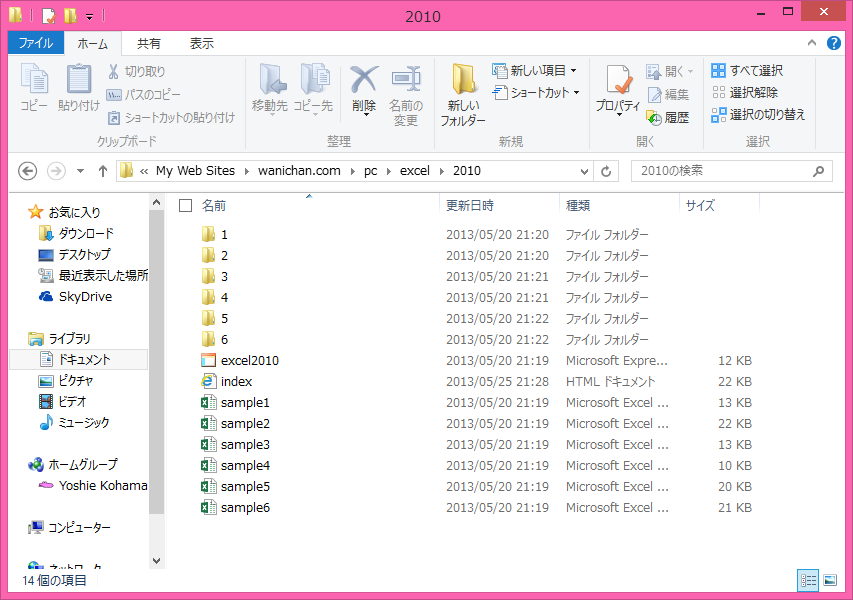
Task: Open recent locations dropdown next to forward
Action: (x=80, y=171)
